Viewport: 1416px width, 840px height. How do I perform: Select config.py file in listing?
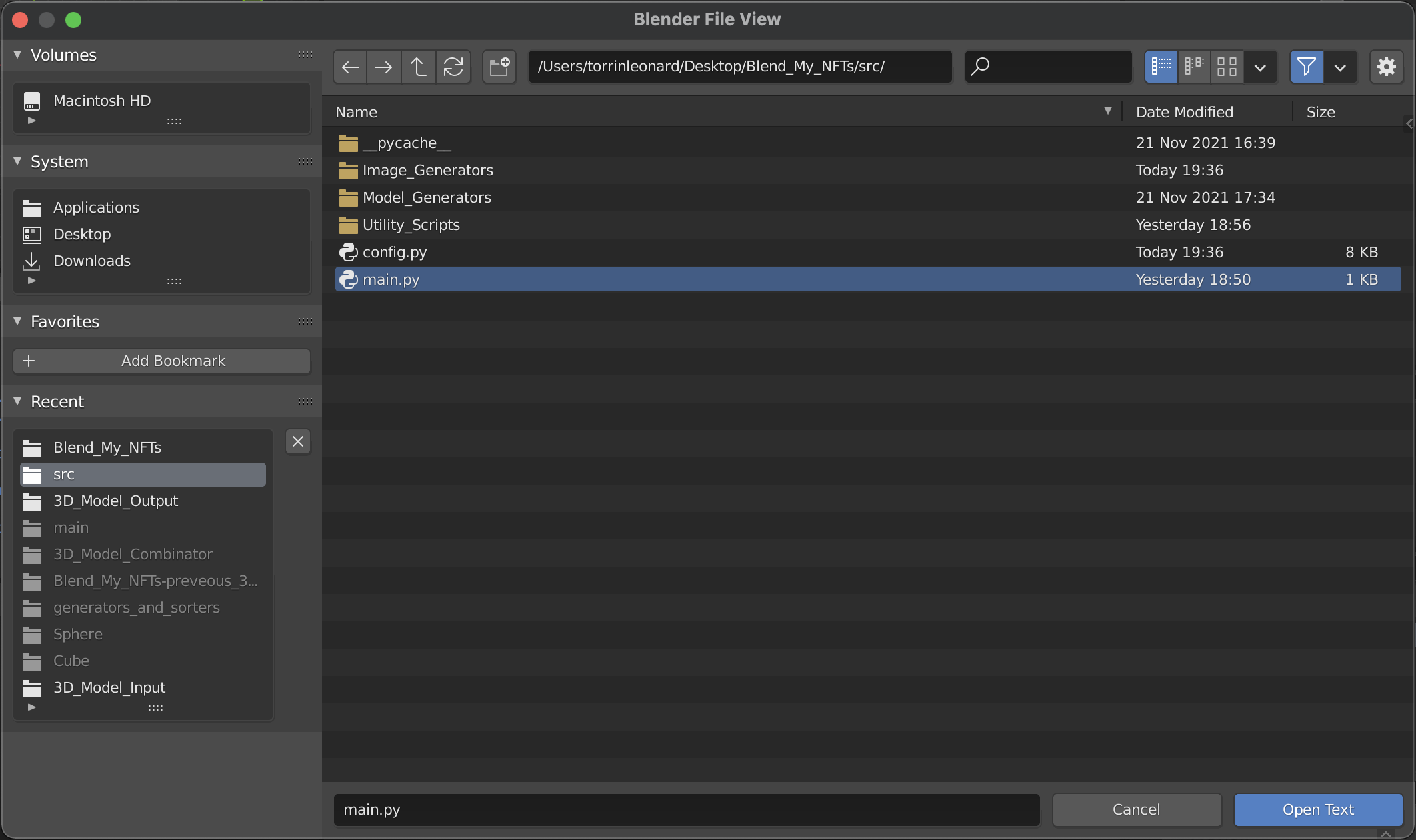point(393,251)
